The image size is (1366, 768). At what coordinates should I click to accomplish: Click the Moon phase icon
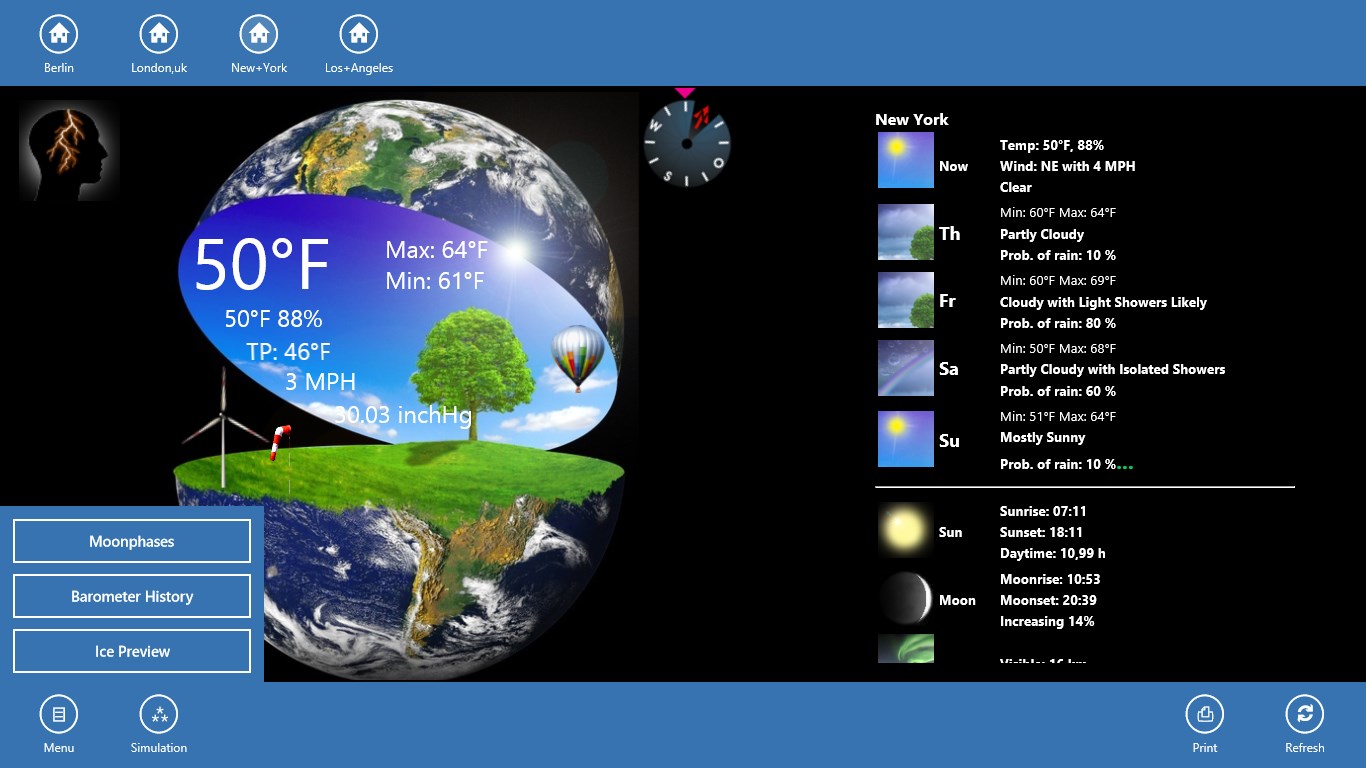905,598
